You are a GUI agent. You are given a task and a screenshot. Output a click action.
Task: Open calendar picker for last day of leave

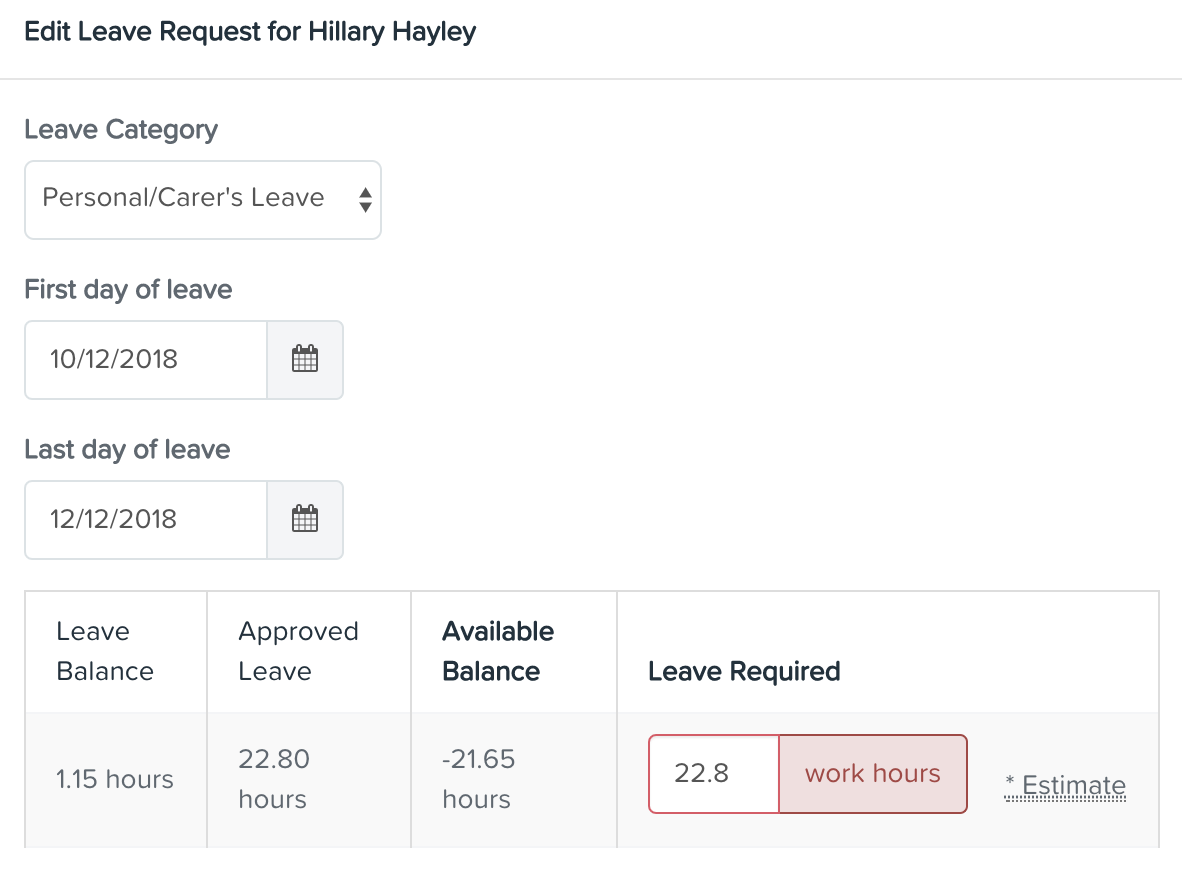[305, 519]
